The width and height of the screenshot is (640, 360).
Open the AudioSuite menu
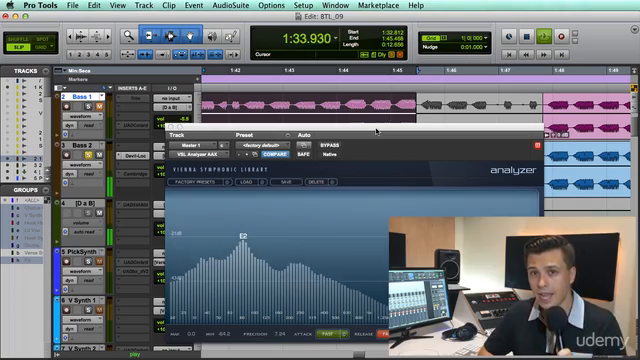tap(231, 5)
